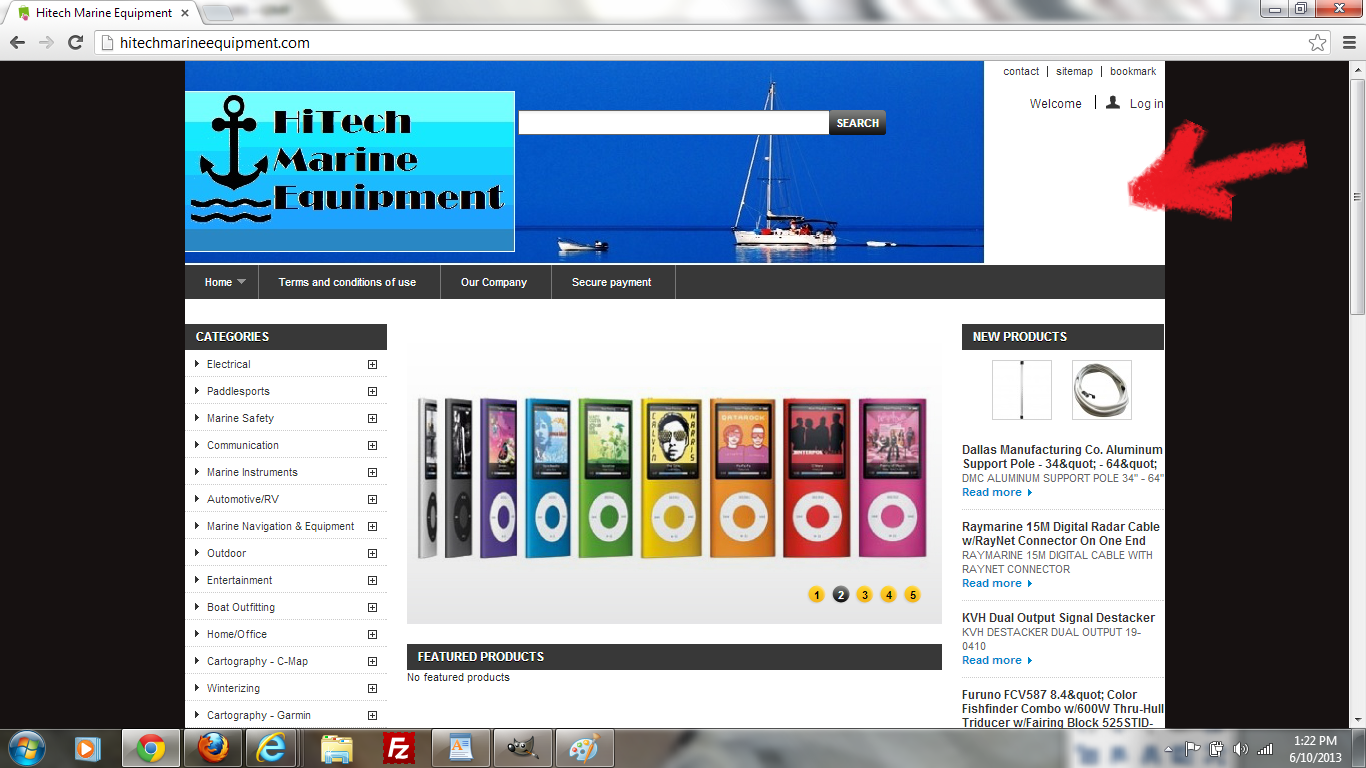Viewport: 1366px width, 768px height.
Task: Click the taskbar clock showing 1:22 PM
Action: click(x=1315, y=748)
